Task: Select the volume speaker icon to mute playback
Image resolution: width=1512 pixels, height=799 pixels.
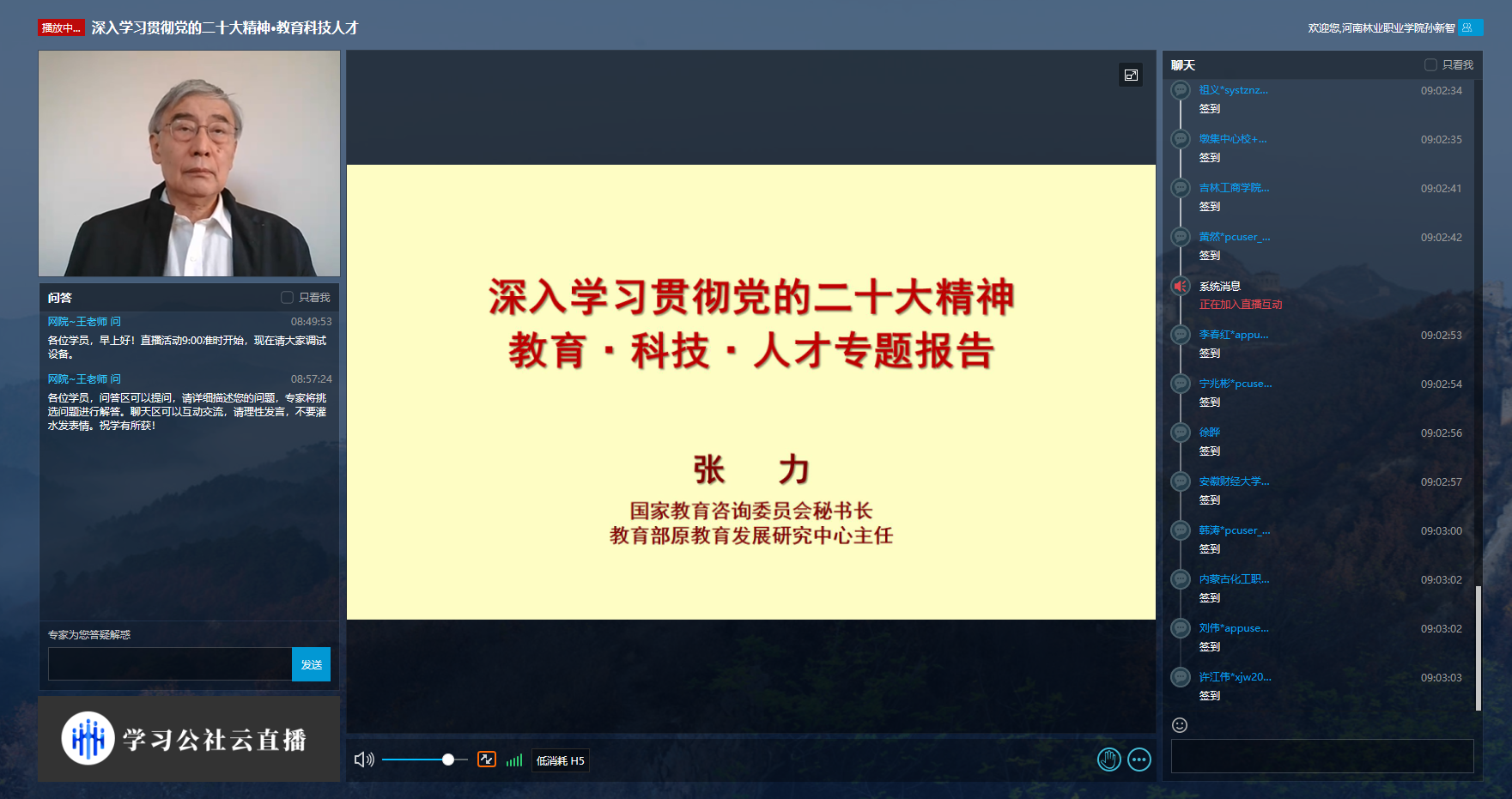Action: click(x=364, y=760)
